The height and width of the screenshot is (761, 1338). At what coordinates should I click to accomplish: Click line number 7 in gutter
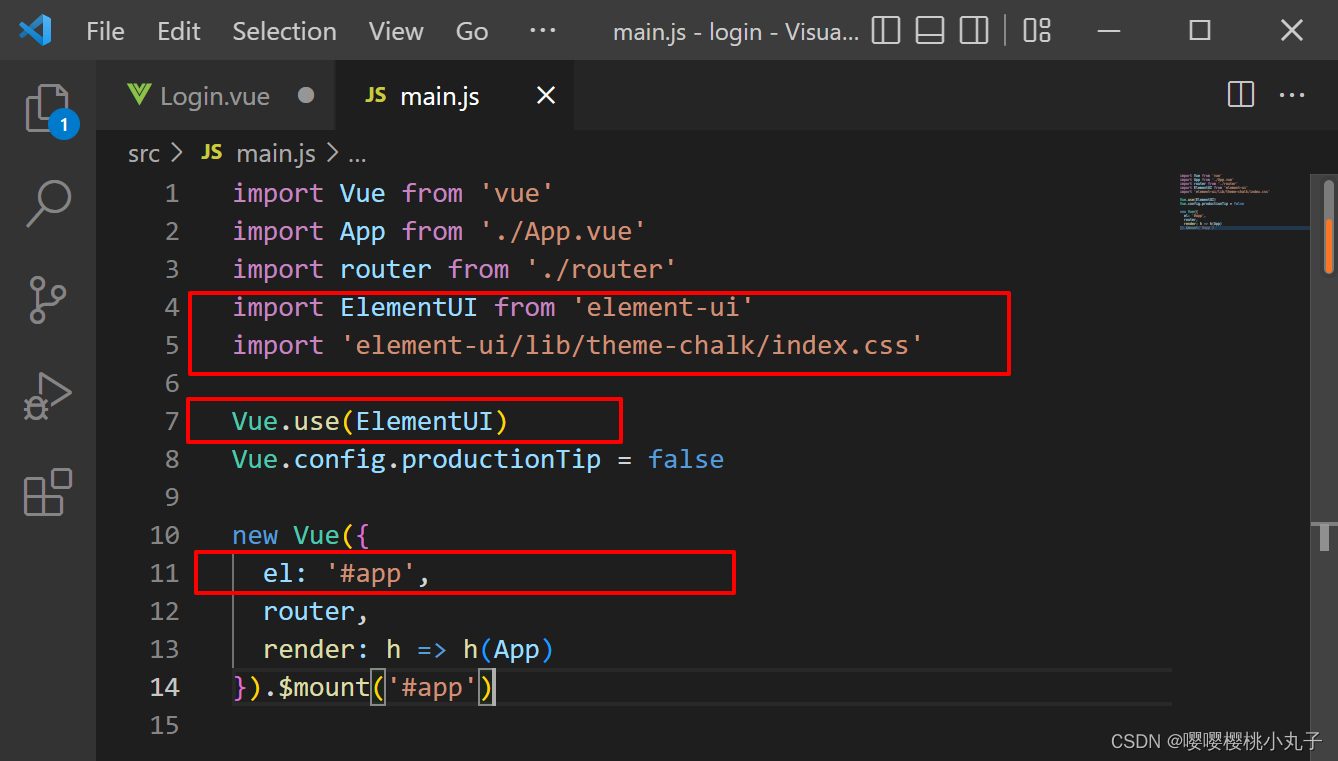click(172, 421)
